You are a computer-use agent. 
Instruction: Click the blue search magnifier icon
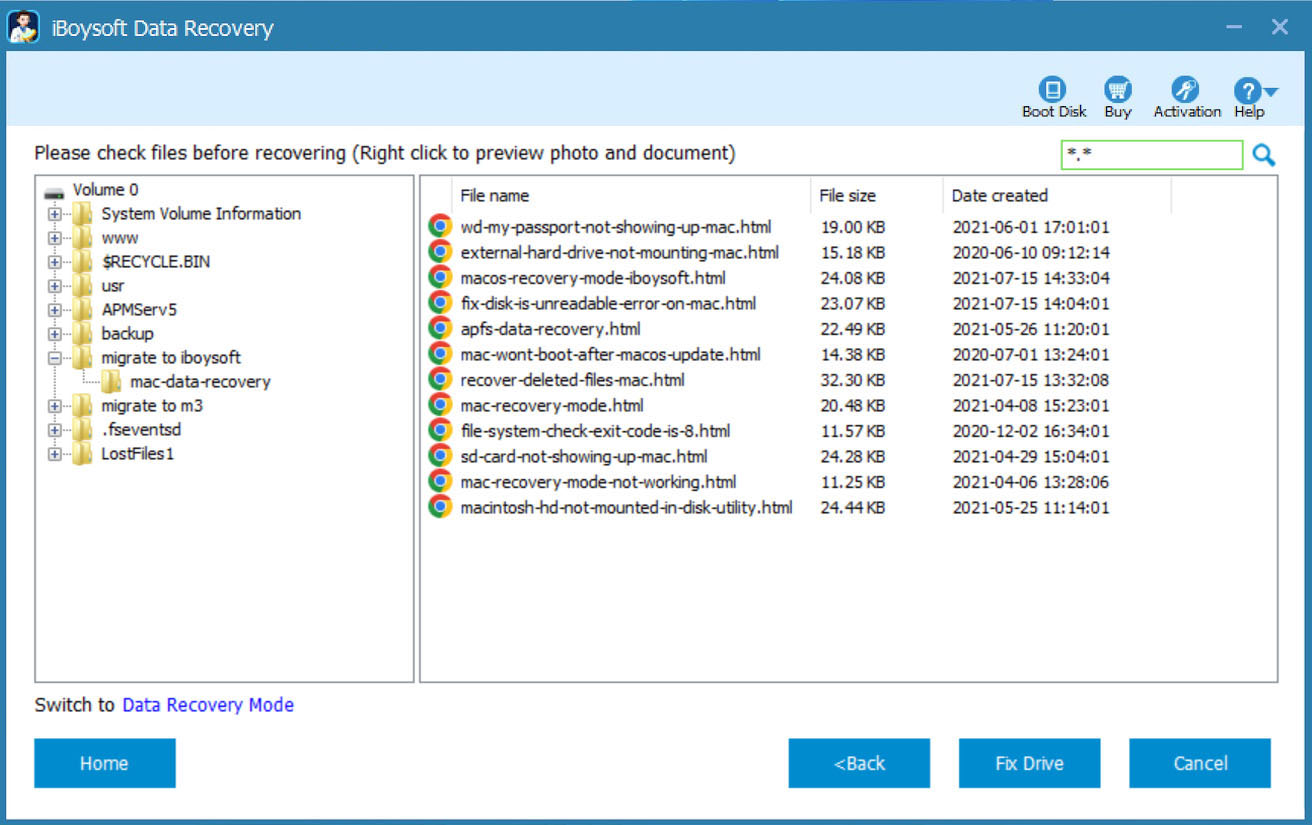pos(1263,155)
